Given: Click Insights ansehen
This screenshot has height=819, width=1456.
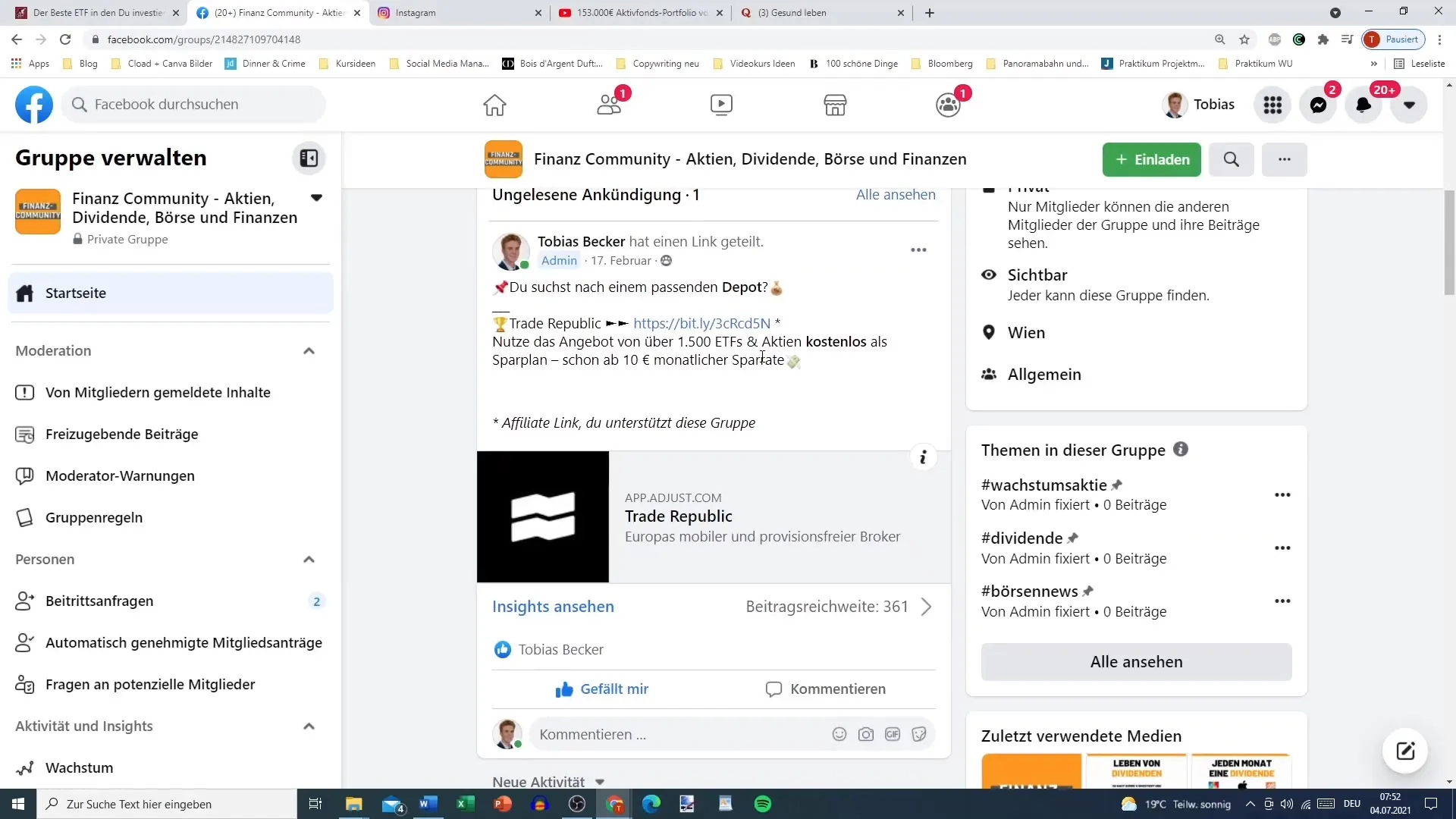Looking at the screenshot, I should pos(553,607).
